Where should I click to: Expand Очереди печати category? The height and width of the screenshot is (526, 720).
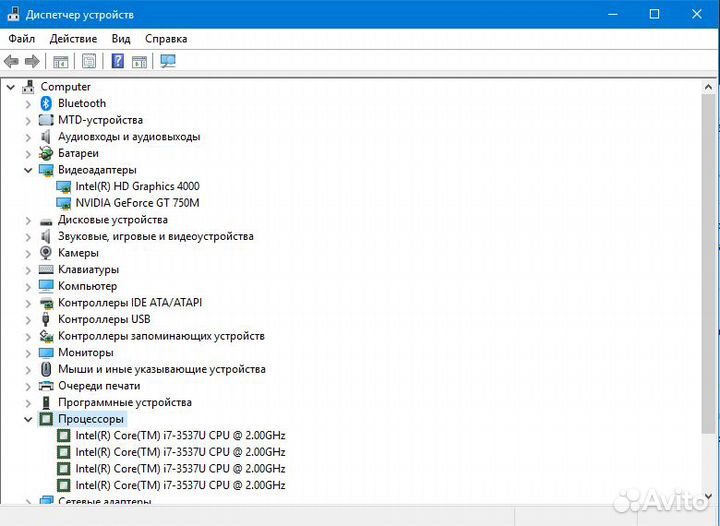(28, 386)
